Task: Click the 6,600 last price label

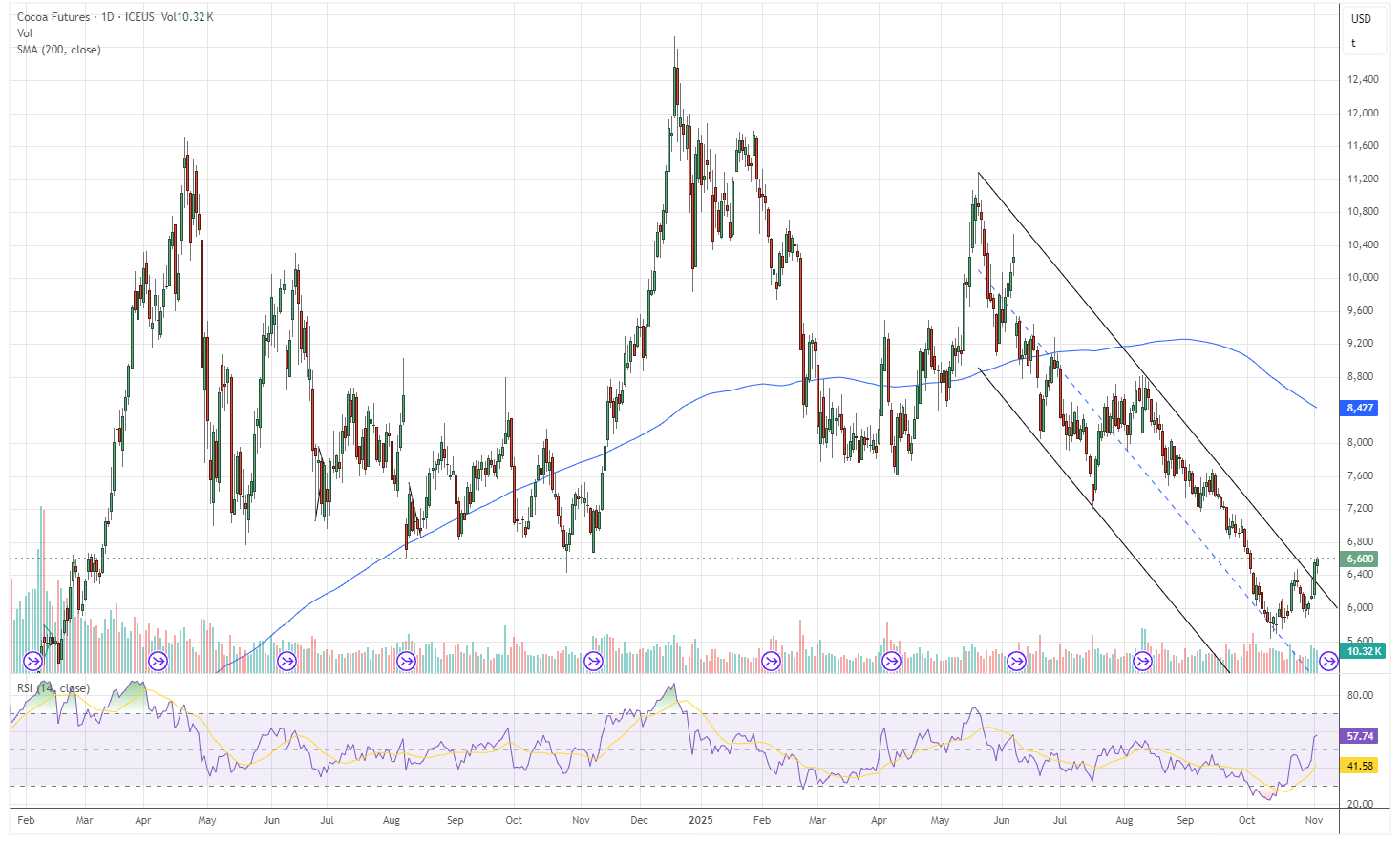Action: [1360, 559]
